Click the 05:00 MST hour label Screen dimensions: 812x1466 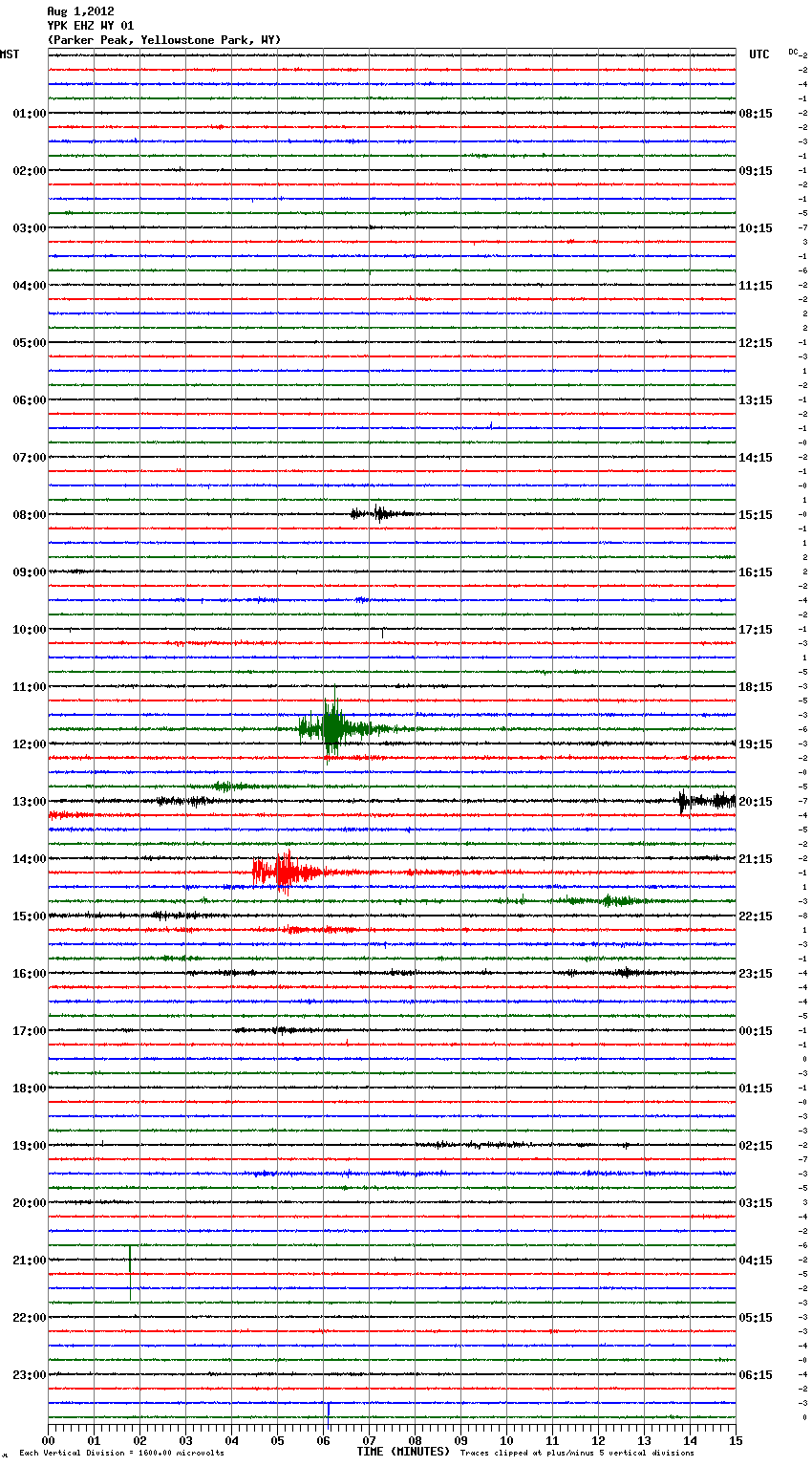(29, 343)
